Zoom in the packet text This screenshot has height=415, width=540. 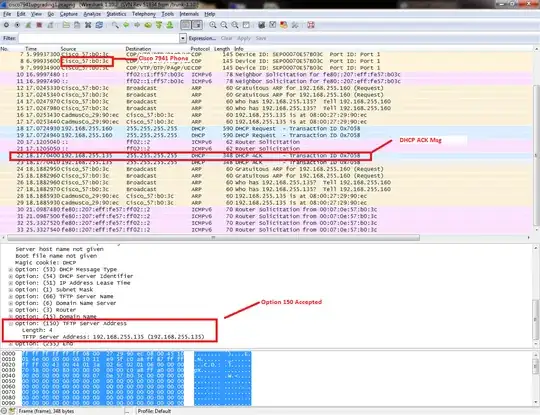[213, 25]
